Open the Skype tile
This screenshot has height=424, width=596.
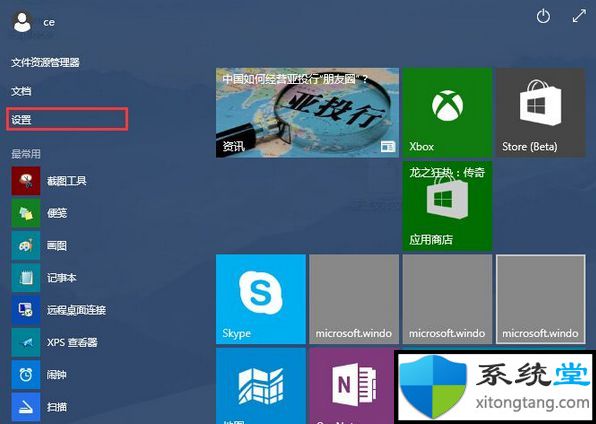pos(261,299)
